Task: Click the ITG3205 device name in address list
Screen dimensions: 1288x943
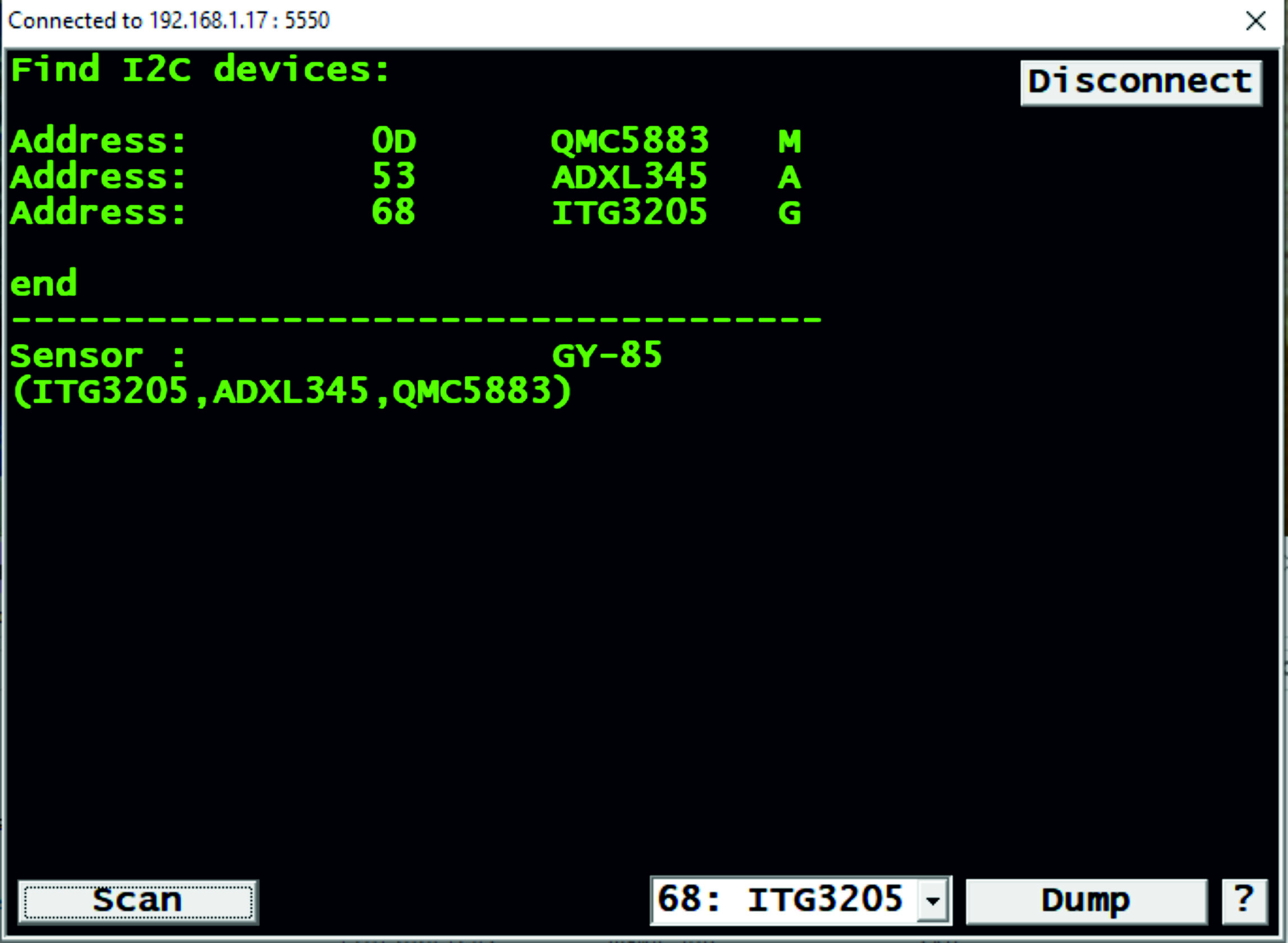Action: 630,213
